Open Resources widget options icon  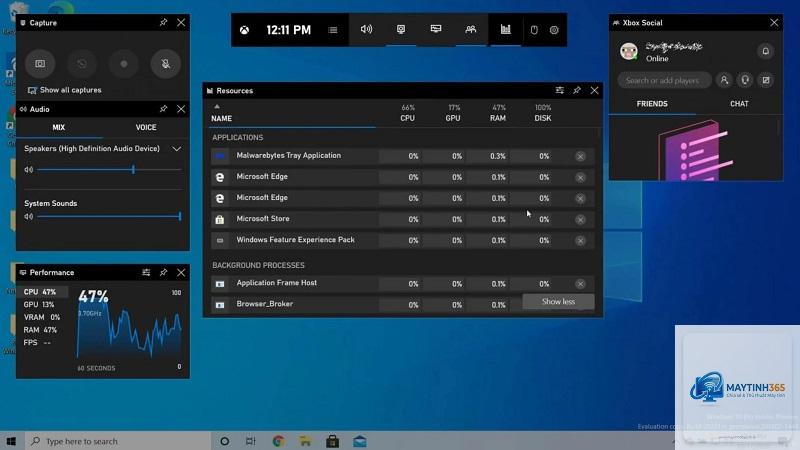click(x=560, y=90)
